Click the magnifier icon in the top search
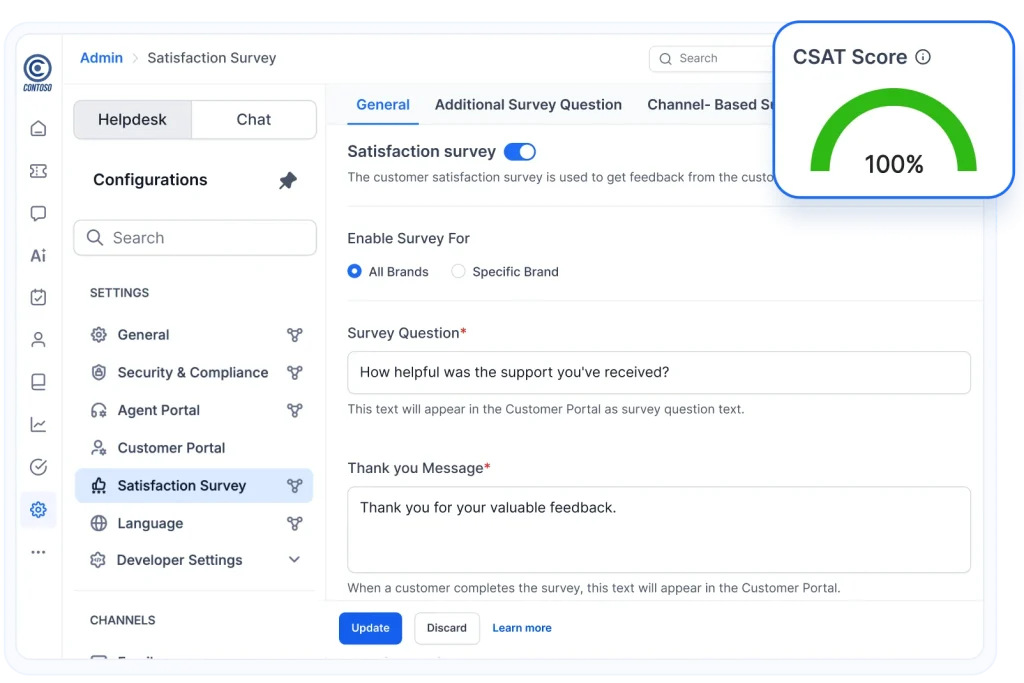The image size is (1024, 683). click(x=665, y=59)
